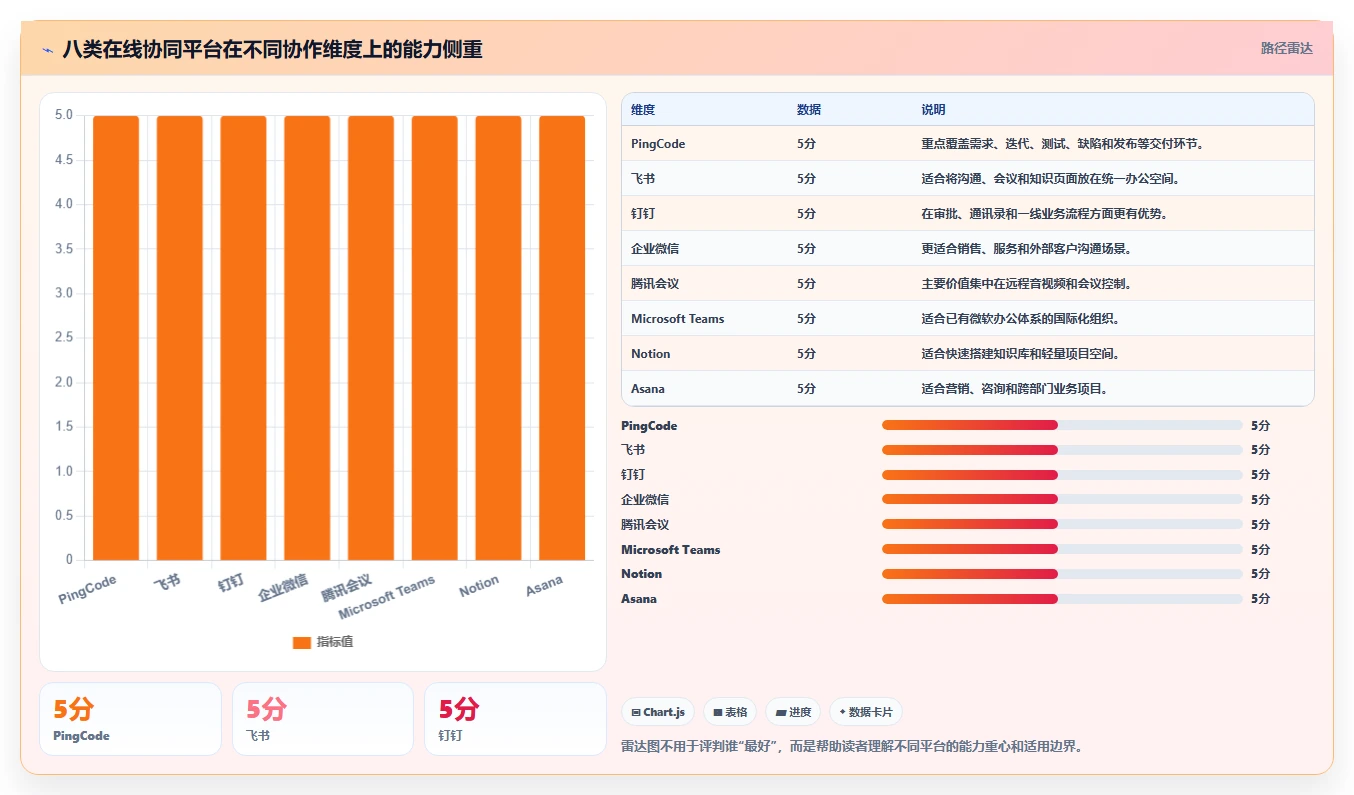Click the 指标值 legend label
This screenshot has height=795, width=1354.
pos(335,642)
